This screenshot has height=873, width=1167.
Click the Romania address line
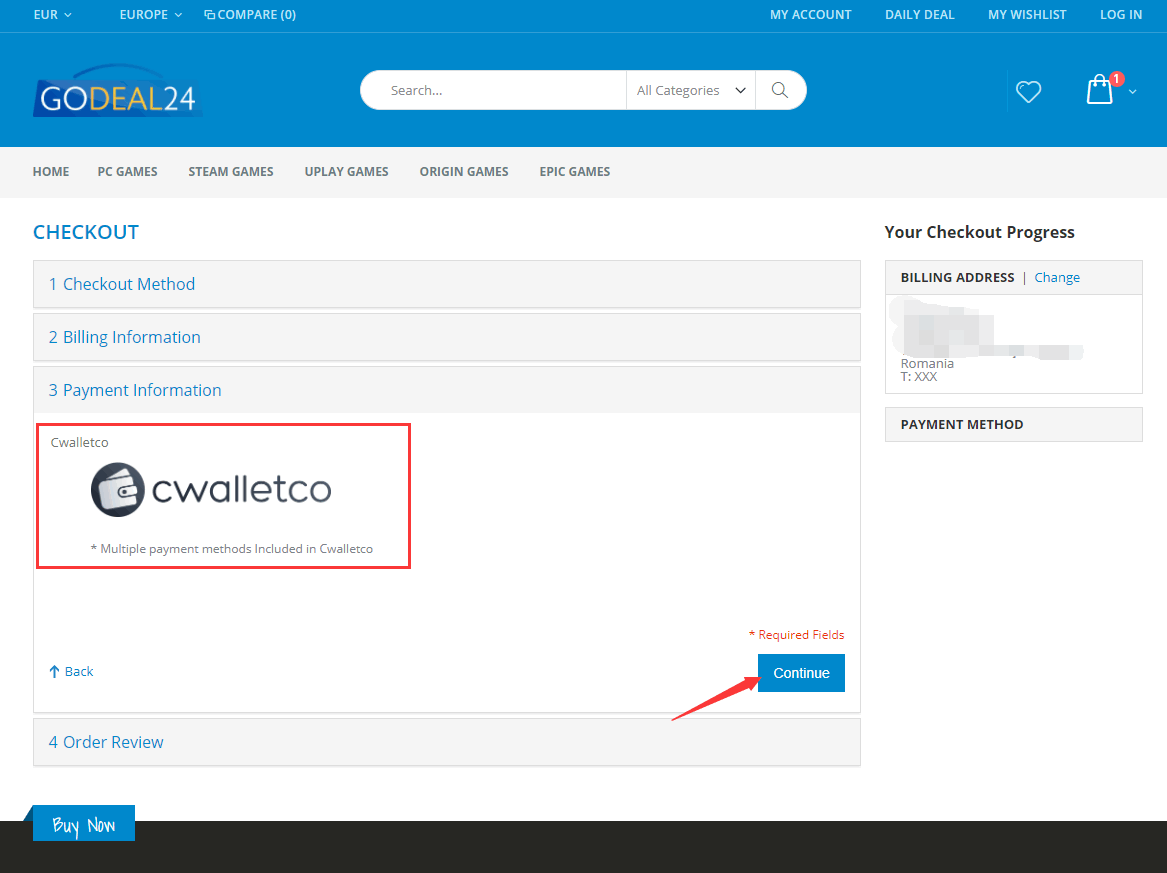(927, 363)
